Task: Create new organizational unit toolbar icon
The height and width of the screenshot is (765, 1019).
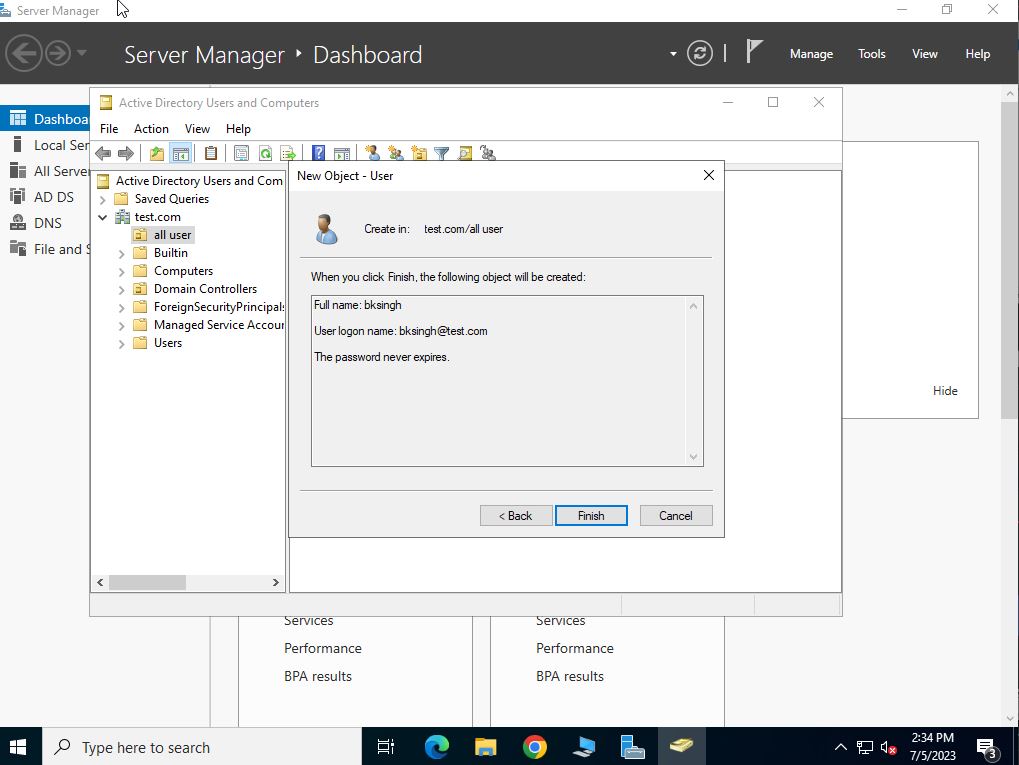Action: tap(419, 153)
